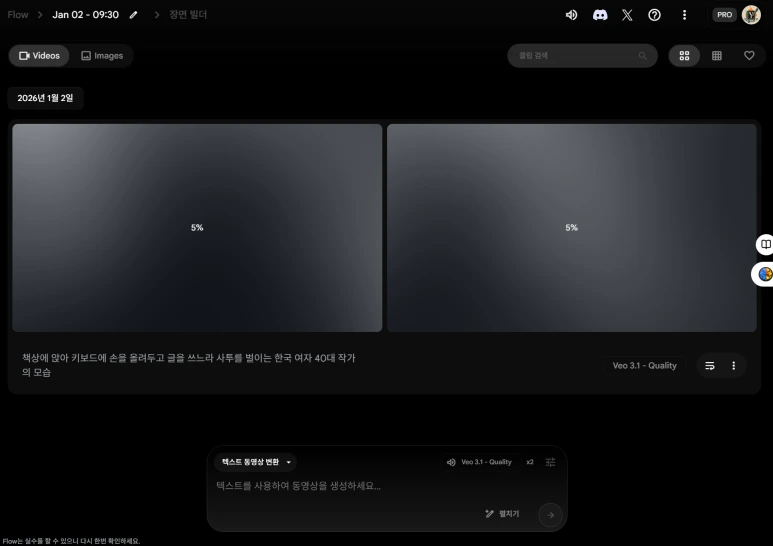Click the Veo 3.1 - Quality label on card
The image size is (773, 546).
point(644,366)
